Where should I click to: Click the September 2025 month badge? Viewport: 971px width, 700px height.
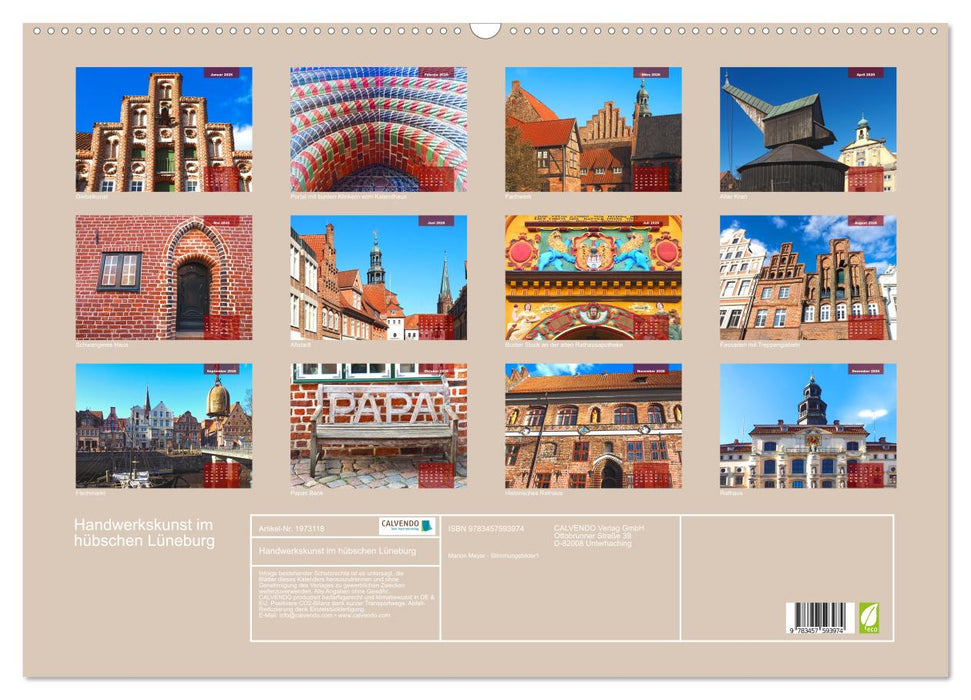click(222, 371)
